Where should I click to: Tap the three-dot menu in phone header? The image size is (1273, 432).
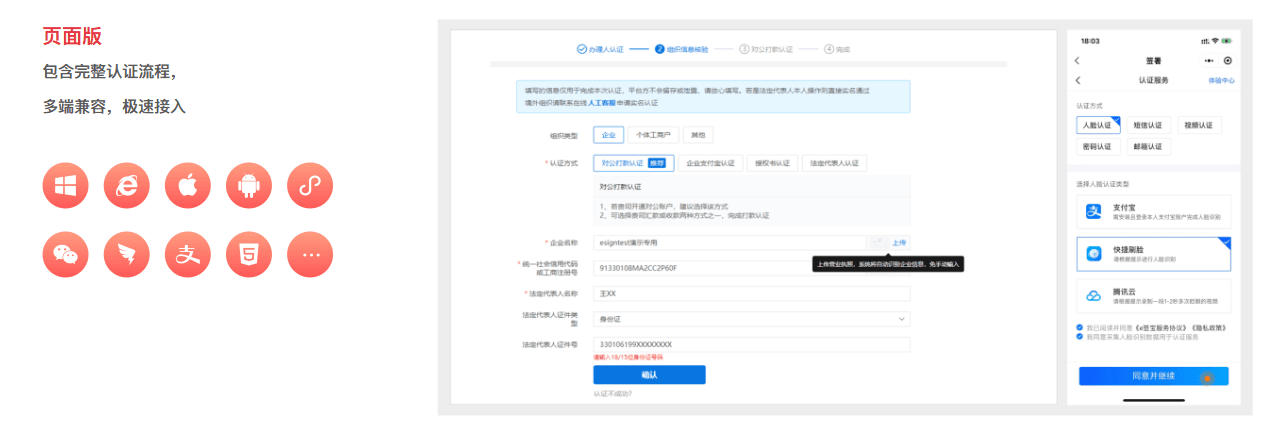coord(1209,60)
